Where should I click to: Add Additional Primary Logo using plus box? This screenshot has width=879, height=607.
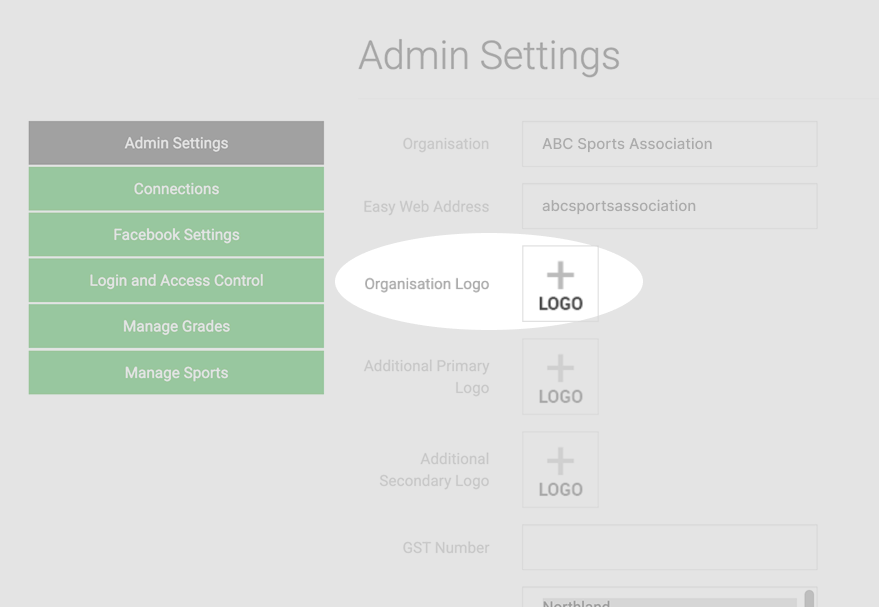[560, 377]
